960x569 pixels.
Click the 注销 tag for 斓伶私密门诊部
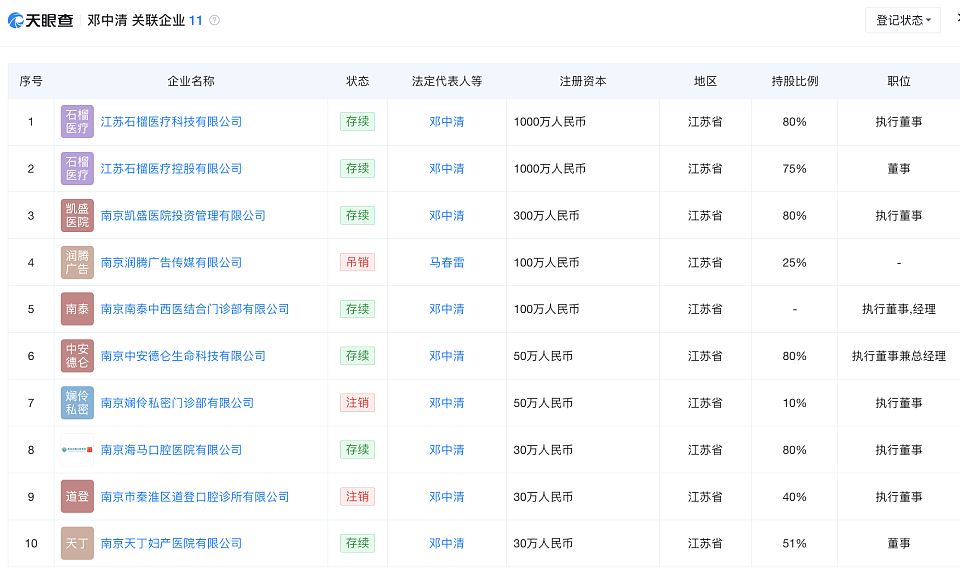click(358, 402)
